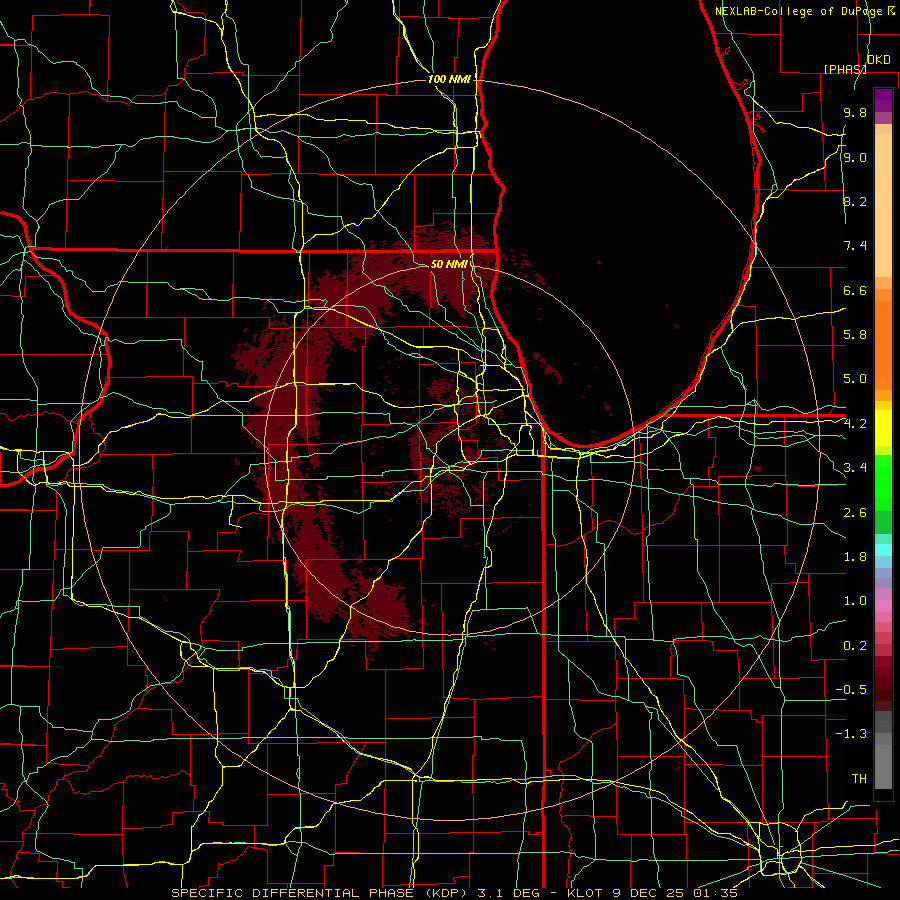
Task: Click the 5.8 scale value
Action: (855, 335)
